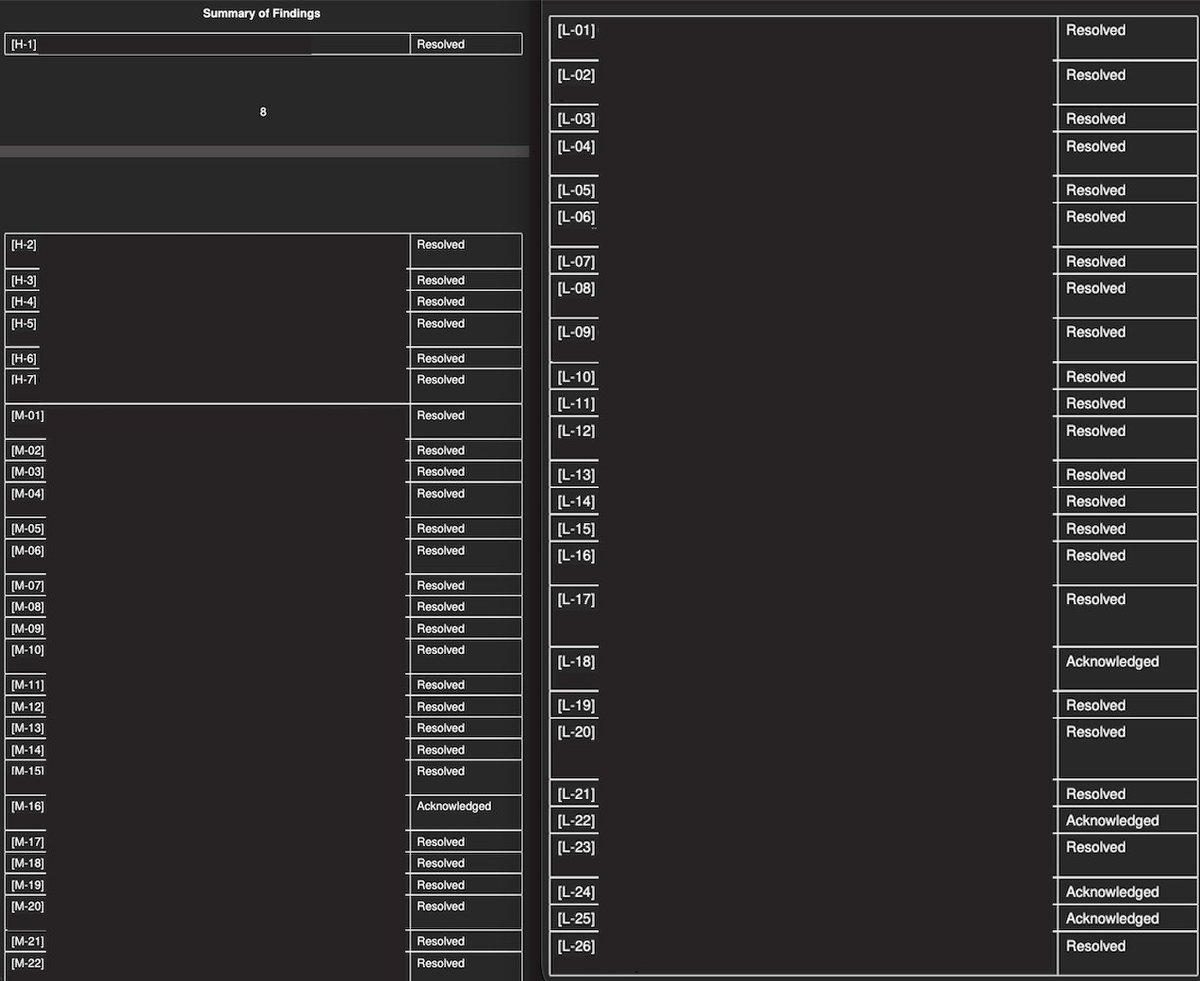1200x981 pixels.
Task: Click the [L-18] finding ID
Action: point(576,662)
